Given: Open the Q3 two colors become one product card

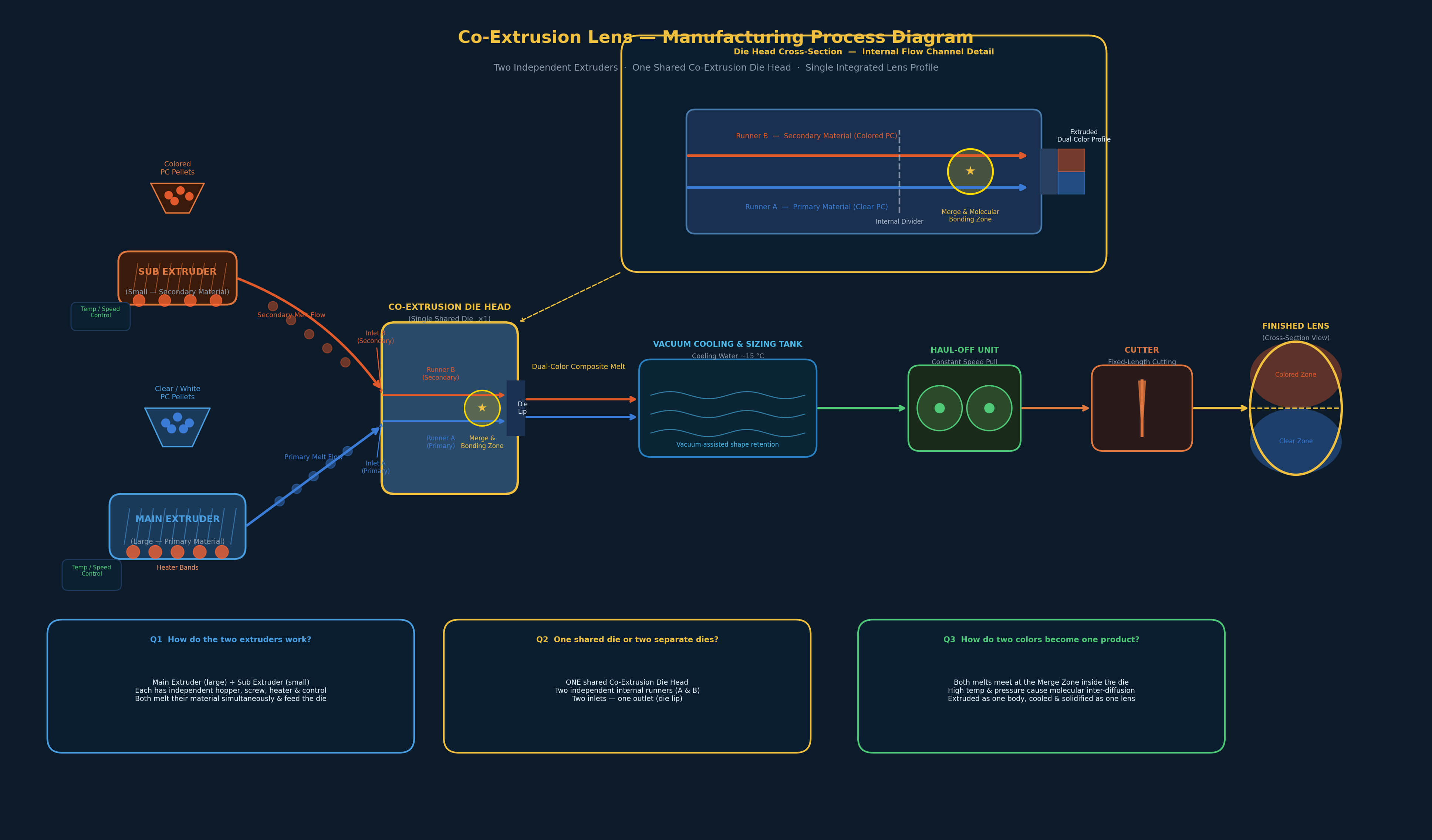Looking at the screenshot, I should pos(1041,686).
